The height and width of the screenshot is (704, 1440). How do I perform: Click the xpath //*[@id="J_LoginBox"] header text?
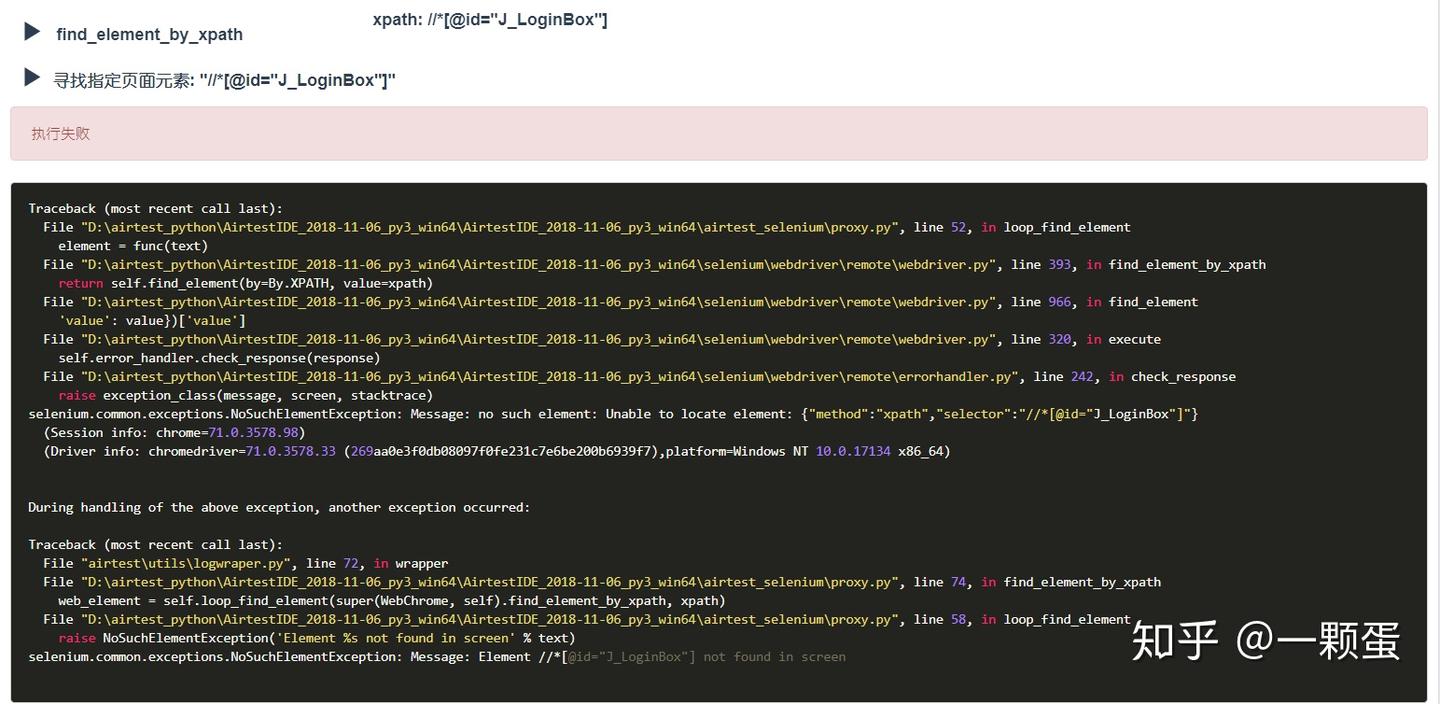[488, 18]
